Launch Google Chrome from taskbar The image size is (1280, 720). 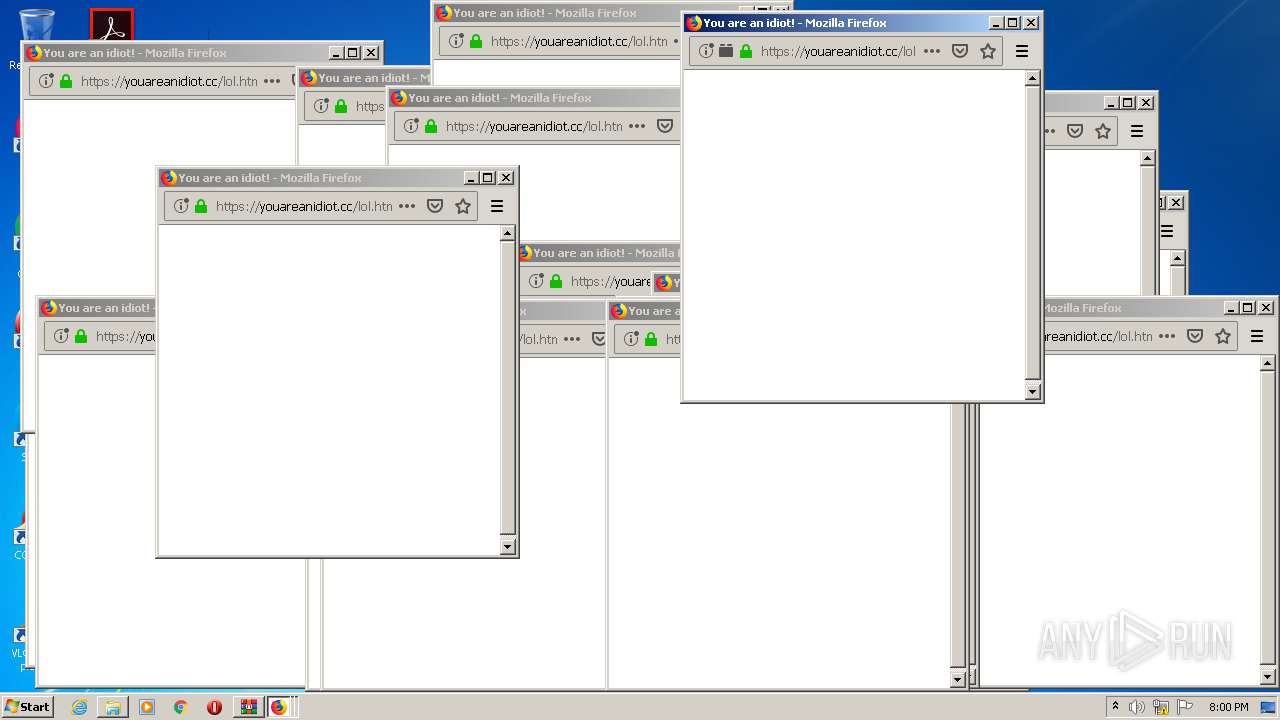[181, 707]
